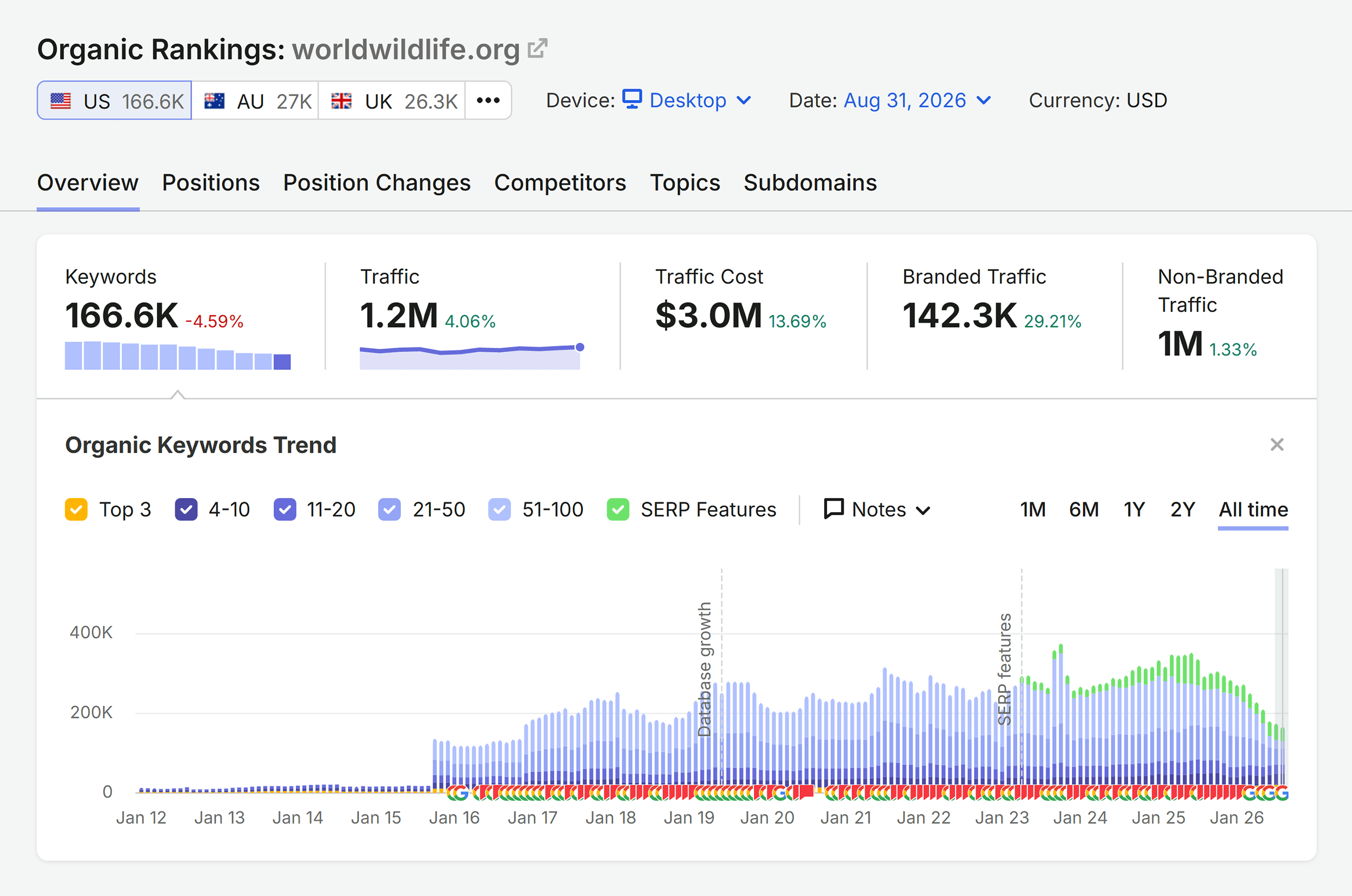Click the Database growth note marker
The width and height of the screenshot is (1352, 896).
(705, 668)
